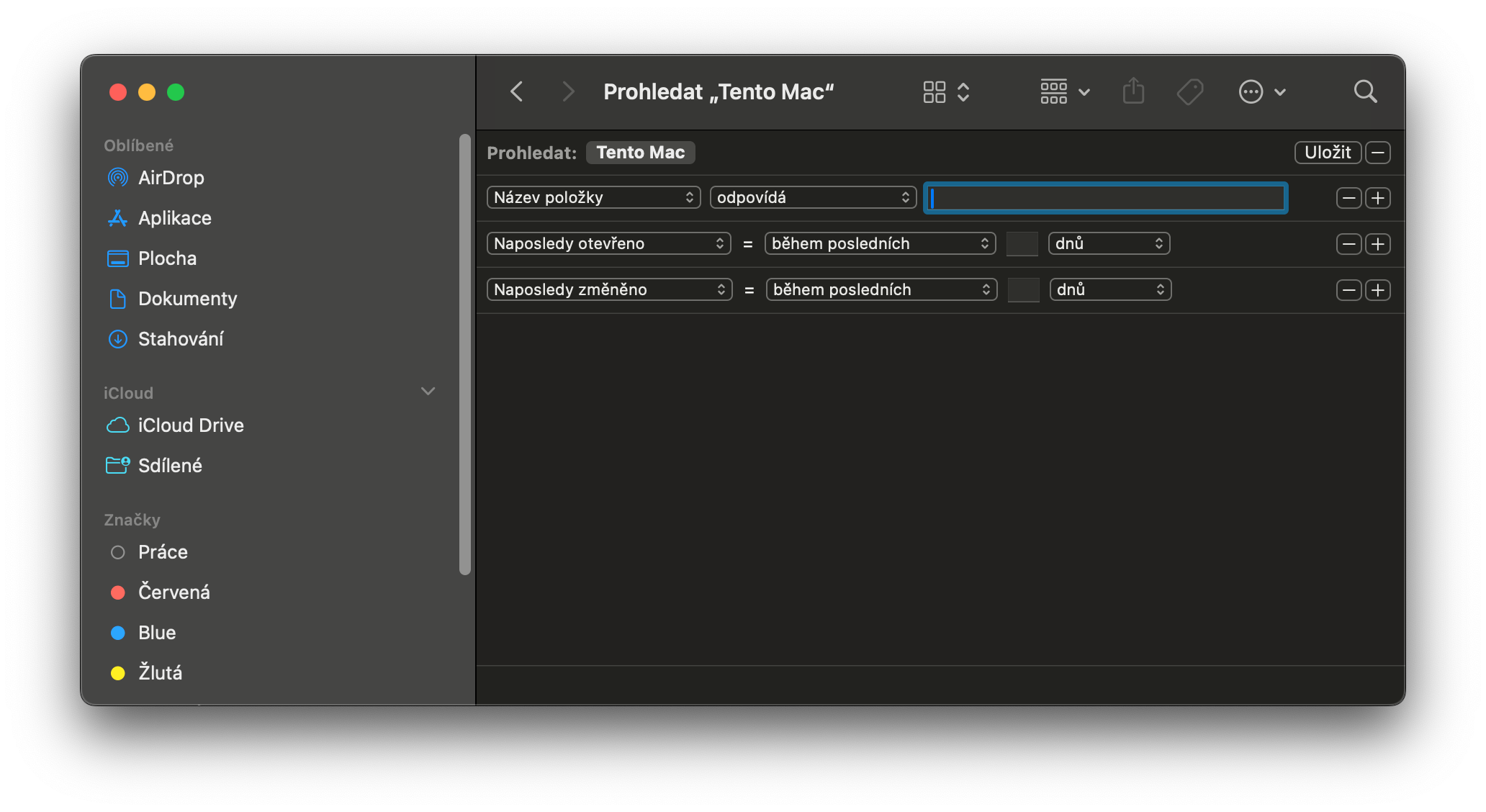Click the days number field for Naposledy změněno

coord(1023,290)
